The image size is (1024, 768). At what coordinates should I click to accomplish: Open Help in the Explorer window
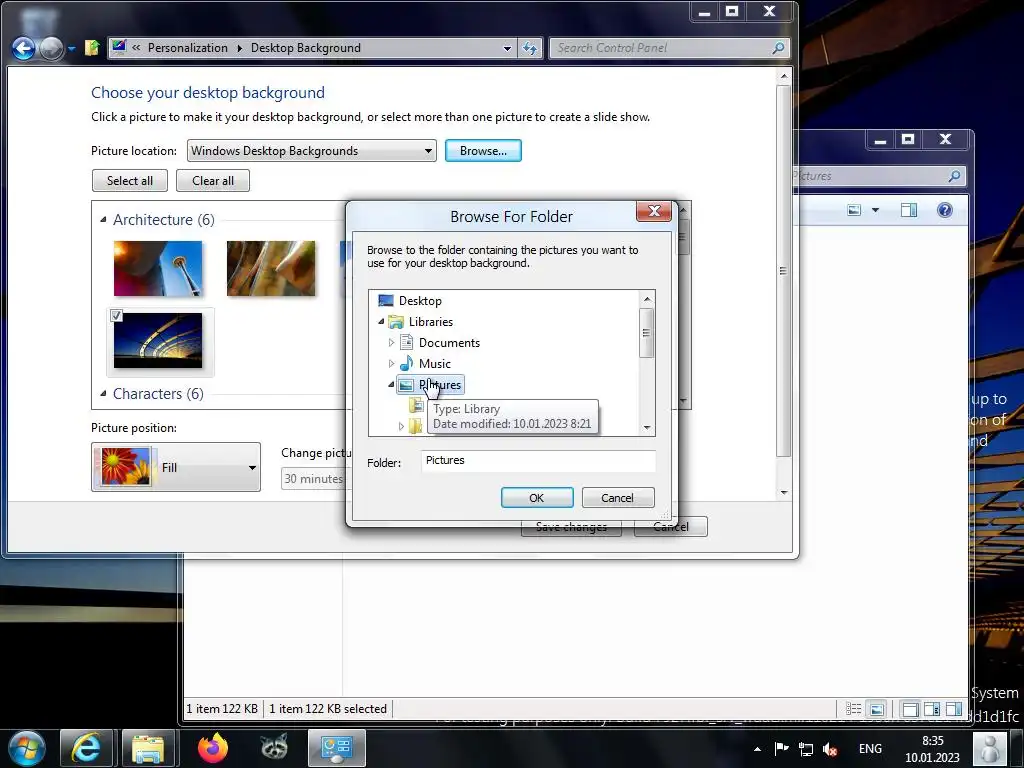coord(944,210)
